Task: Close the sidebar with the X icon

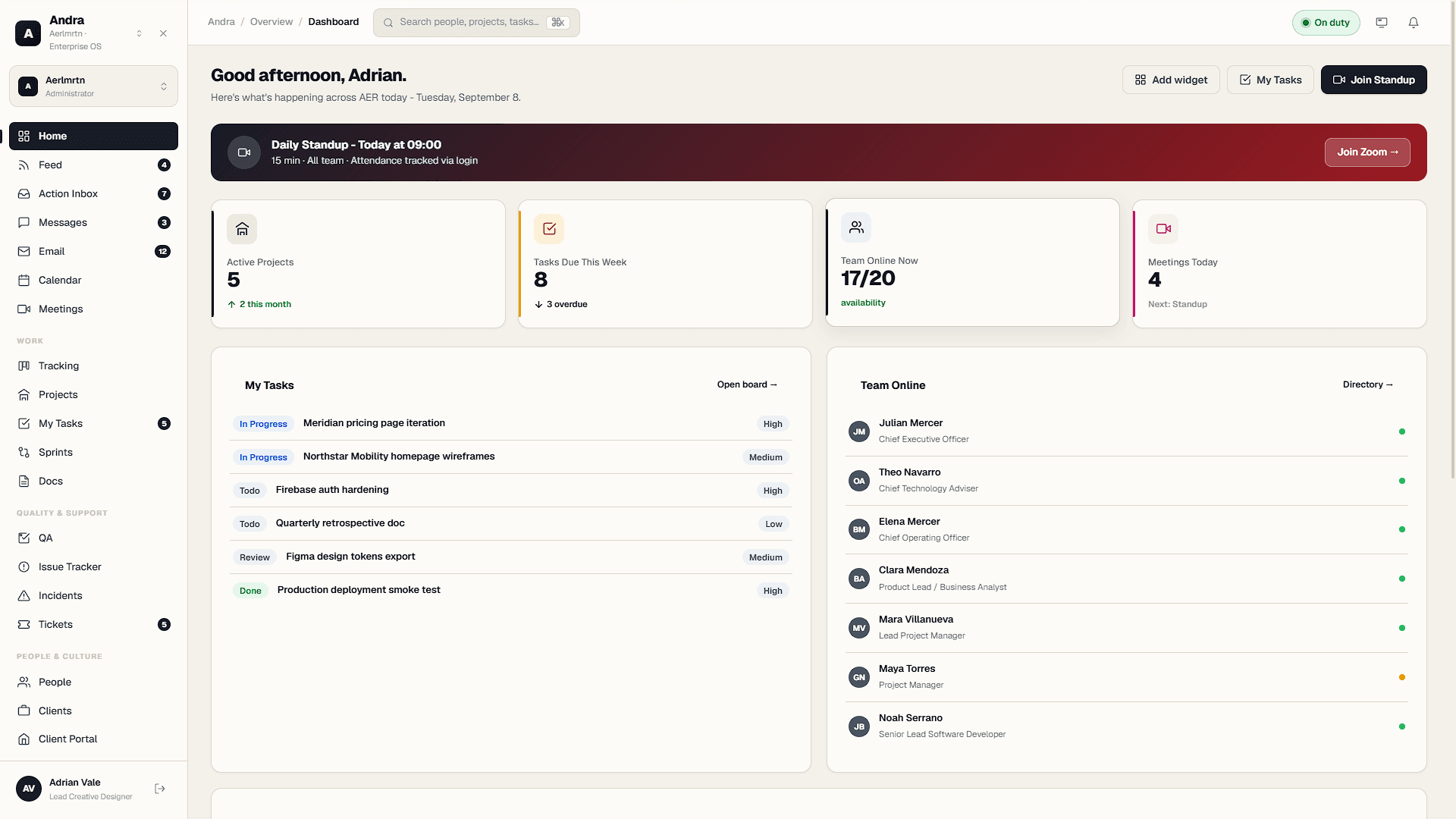Action: [164, 33]
